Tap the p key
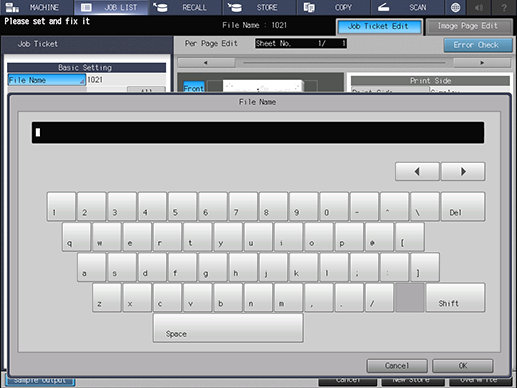517x388 pixels. pos(349,237)
